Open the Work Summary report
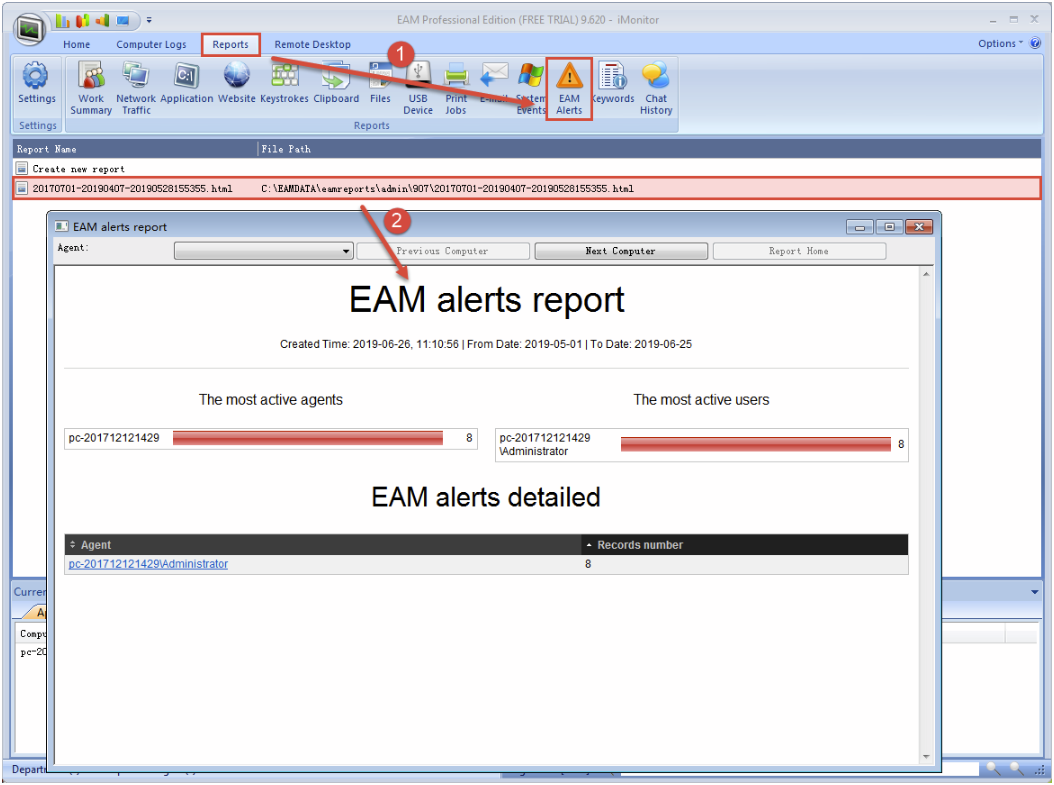Viewport: 1054px width, 785px height. 91,88
